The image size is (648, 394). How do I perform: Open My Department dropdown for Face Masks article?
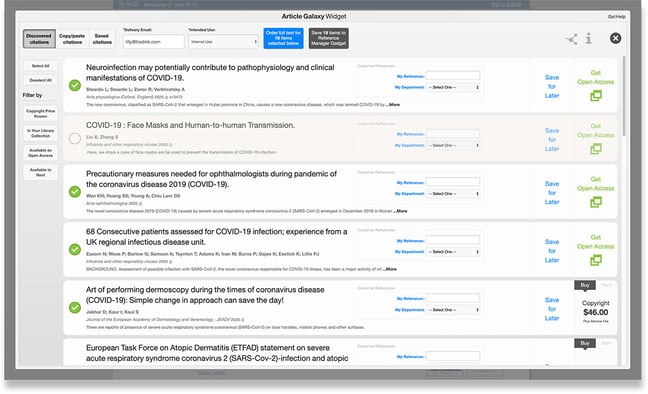453,146
